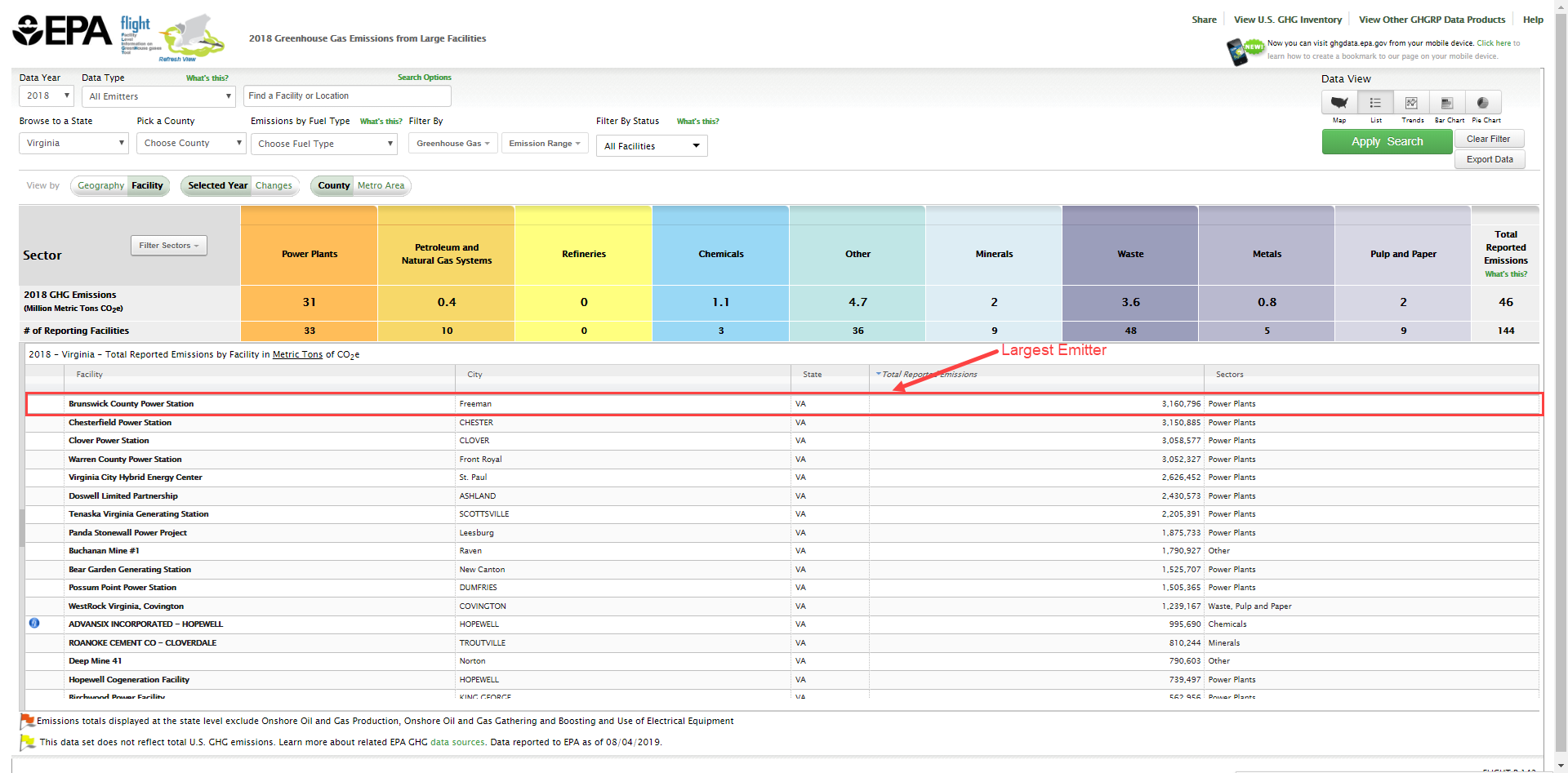The height and width of the screenshot is (773, 1568).
Task: Open Hopewell Cogeneration Facility row
Action: point(129,680)
